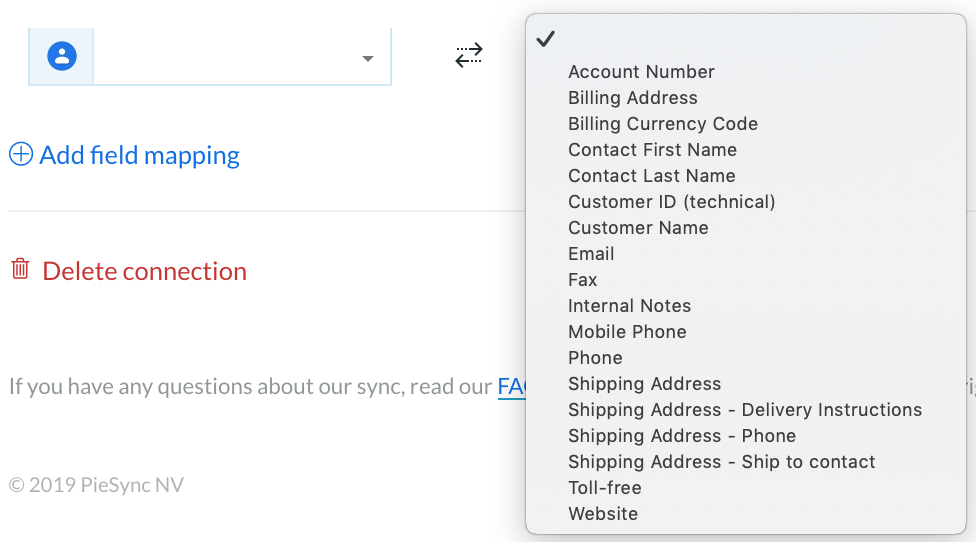Select Email from the dropdown list
Screen dimensions: 976x542
click(x=591, y=254)
